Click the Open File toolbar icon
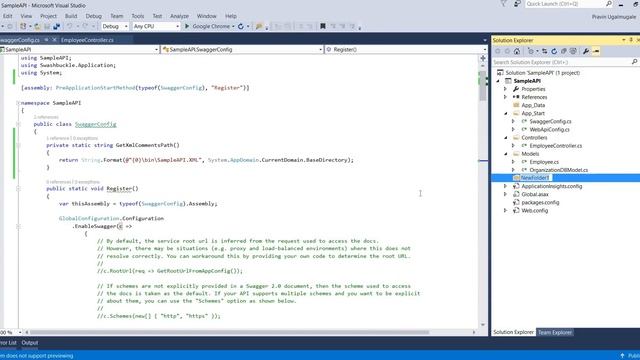Screen dimensions: 640x360 pyautogui.click(x=37, y=26)
